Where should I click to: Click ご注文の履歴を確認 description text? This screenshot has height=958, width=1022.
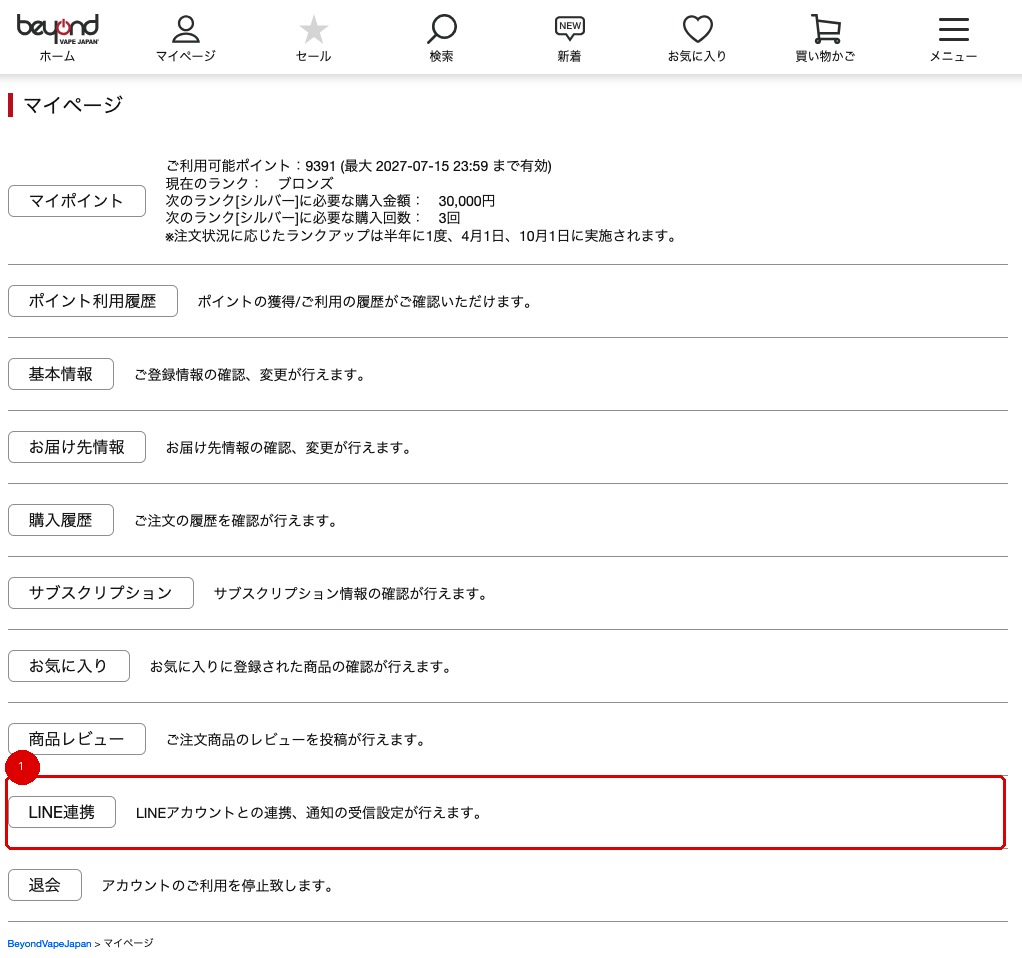(x=235, y=521)
